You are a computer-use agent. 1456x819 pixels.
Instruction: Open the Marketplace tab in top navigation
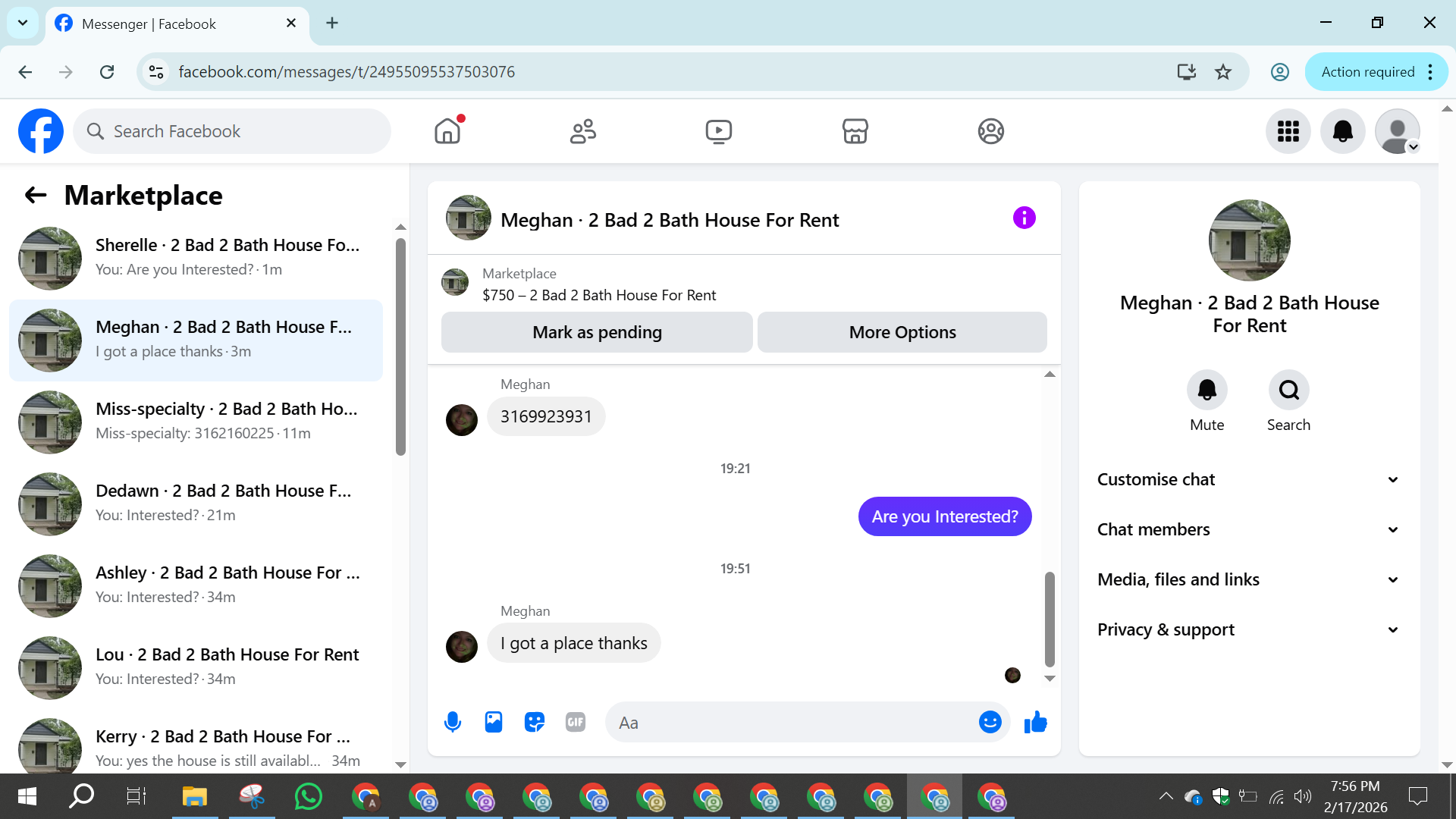click(855, 131)
